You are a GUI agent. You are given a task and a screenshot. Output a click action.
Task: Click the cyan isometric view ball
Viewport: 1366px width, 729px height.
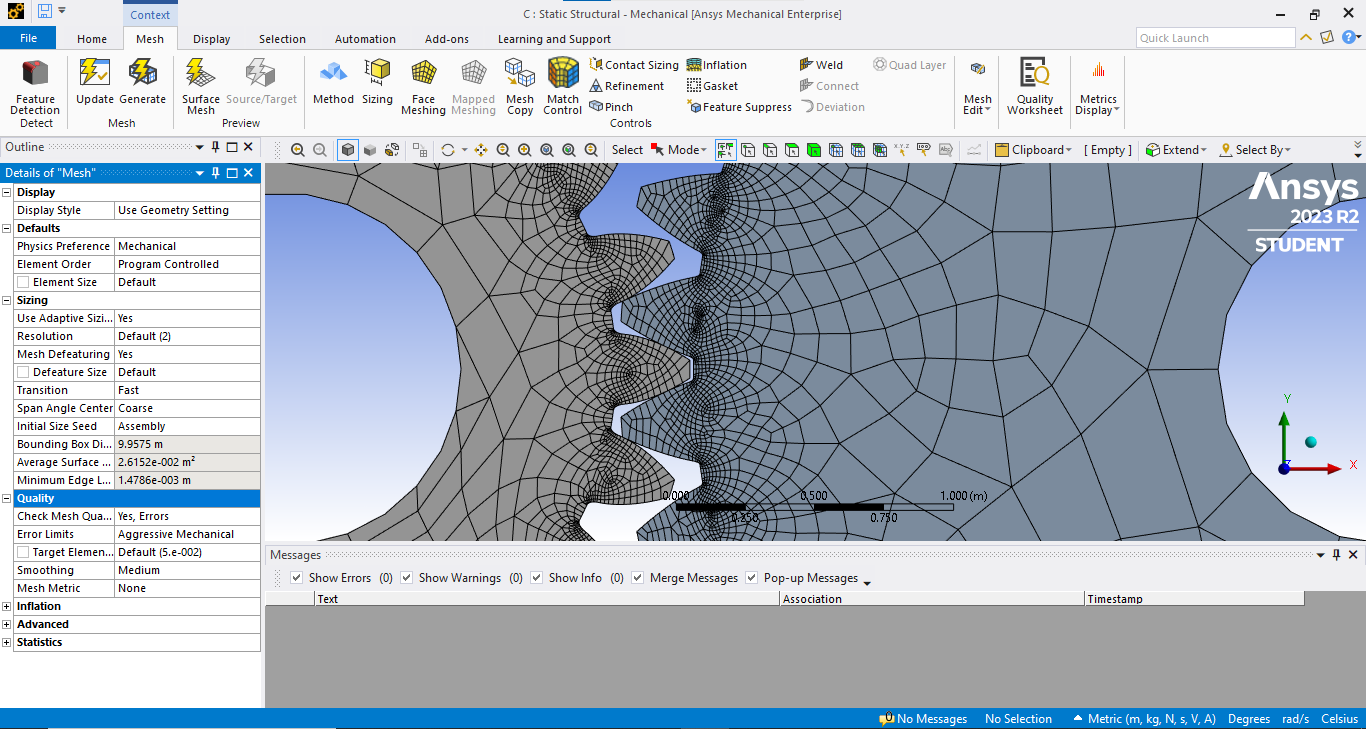point(1311,442)
